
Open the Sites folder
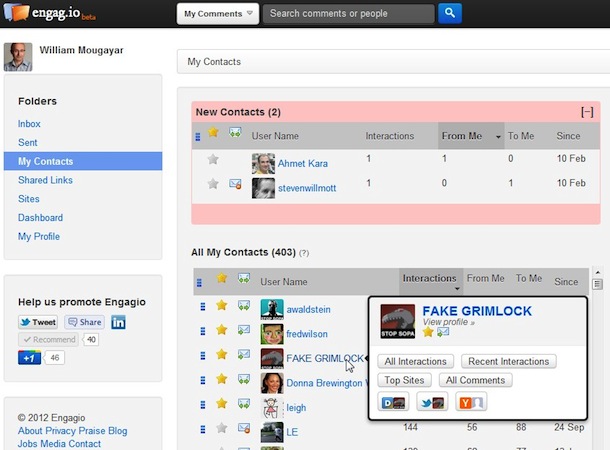point(29,199)
